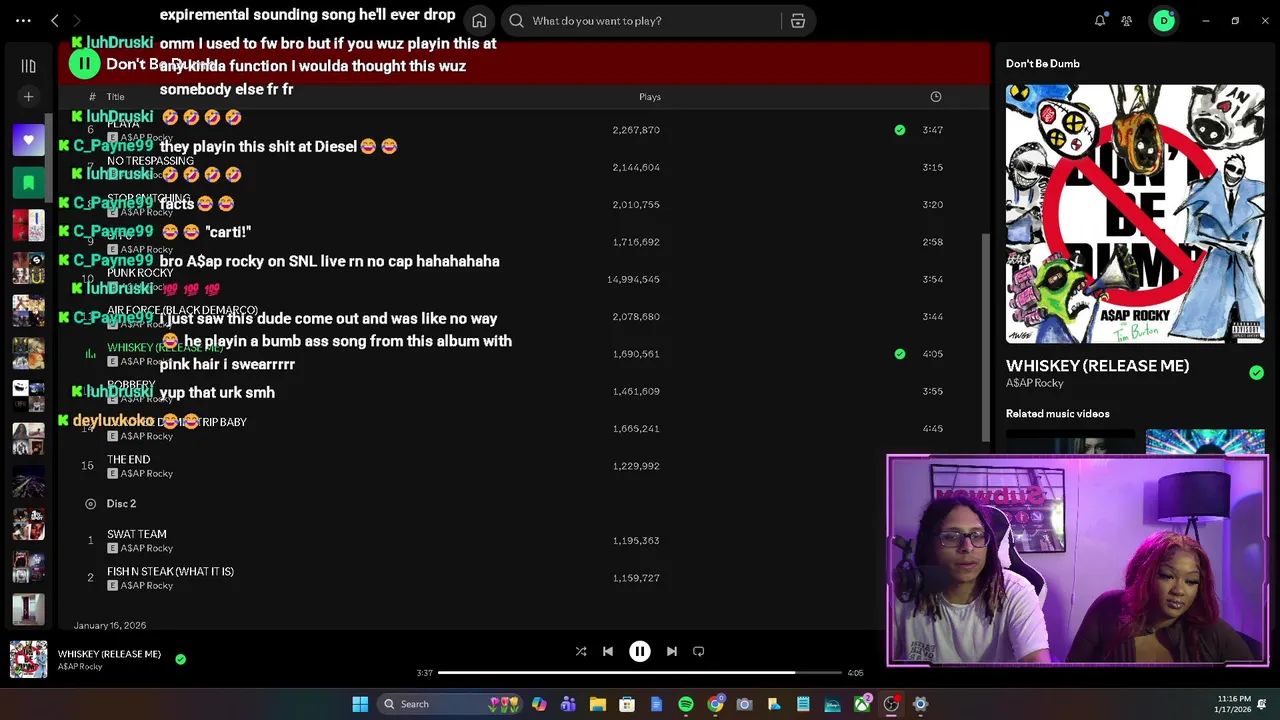This screenshot has height=720, width=1280.
Task: Open A$AP Rocky link in right panel
Action: [x=1034, y=383]
